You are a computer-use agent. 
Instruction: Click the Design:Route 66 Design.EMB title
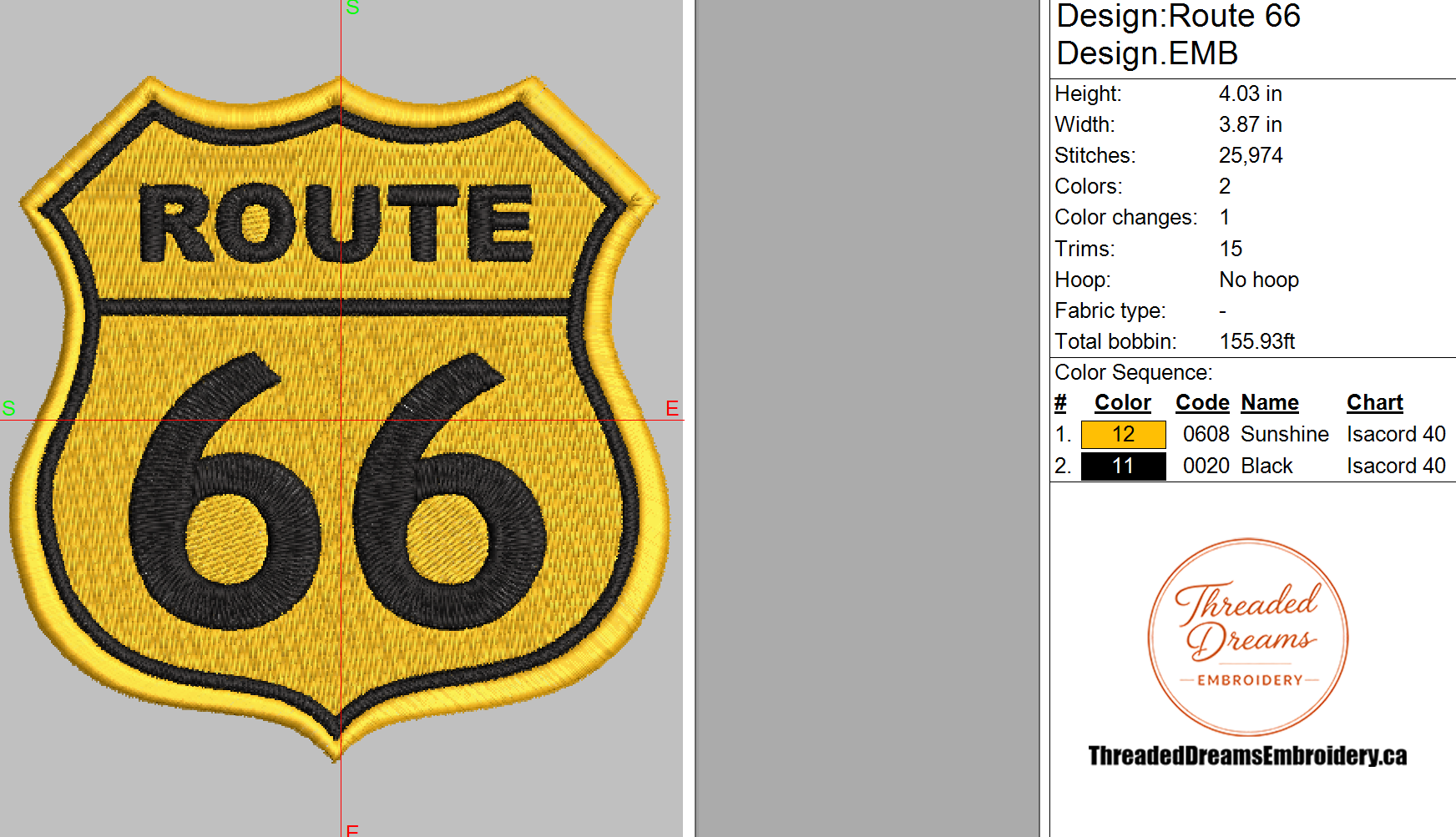pyautogui.click(x=1178, y=35)
